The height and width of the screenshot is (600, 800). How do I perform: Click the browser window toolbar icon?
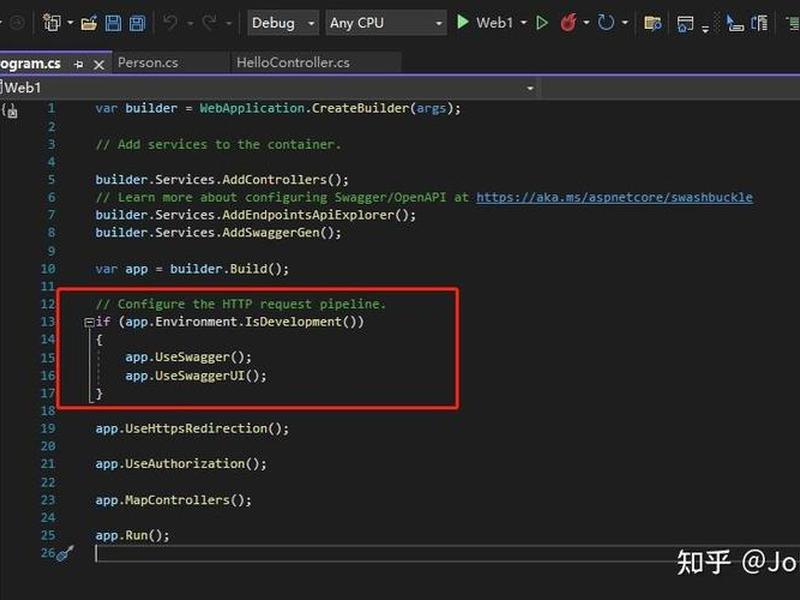coord(685,23)
